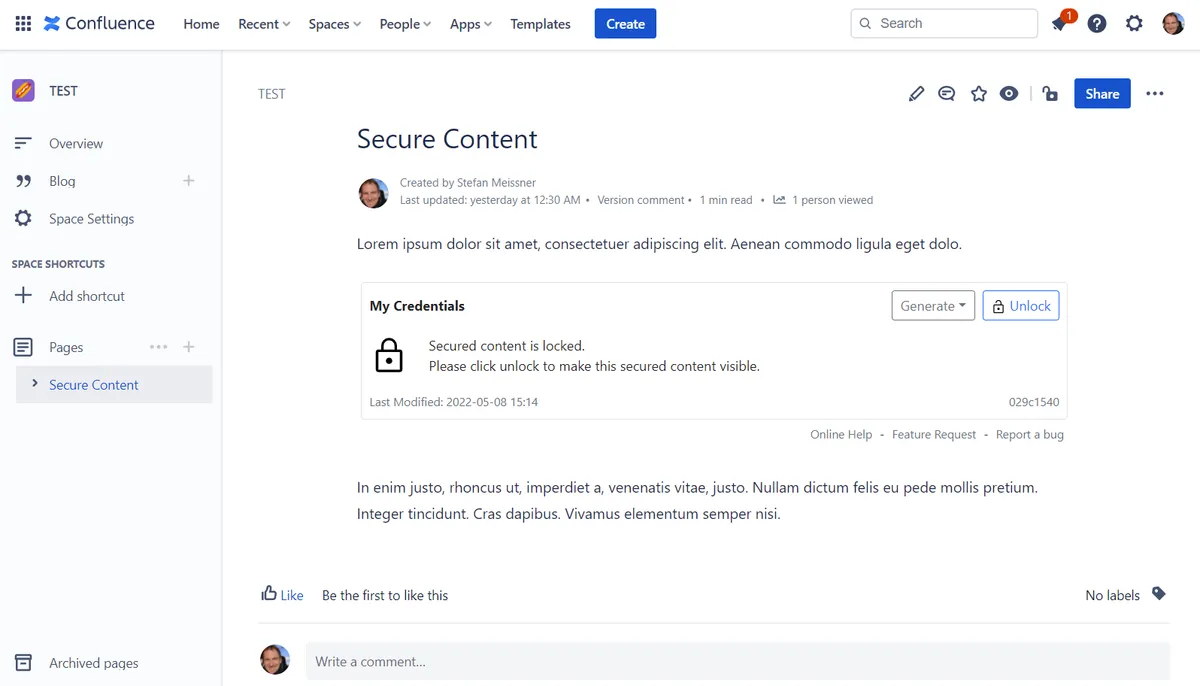Open the Apps dropdown menu
This screenshot has height=686, width=1200.
click(471, 24)
